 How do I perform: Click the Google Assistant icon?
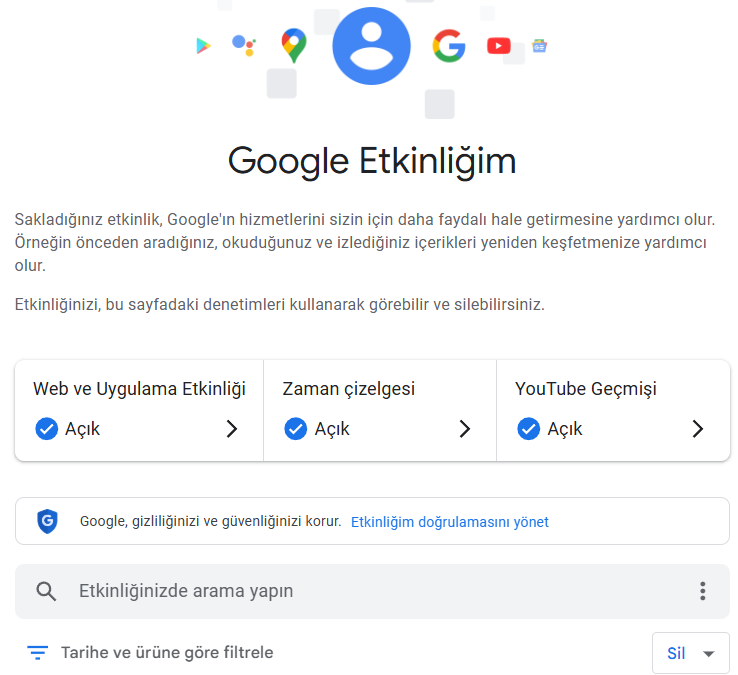pos(244,45)
